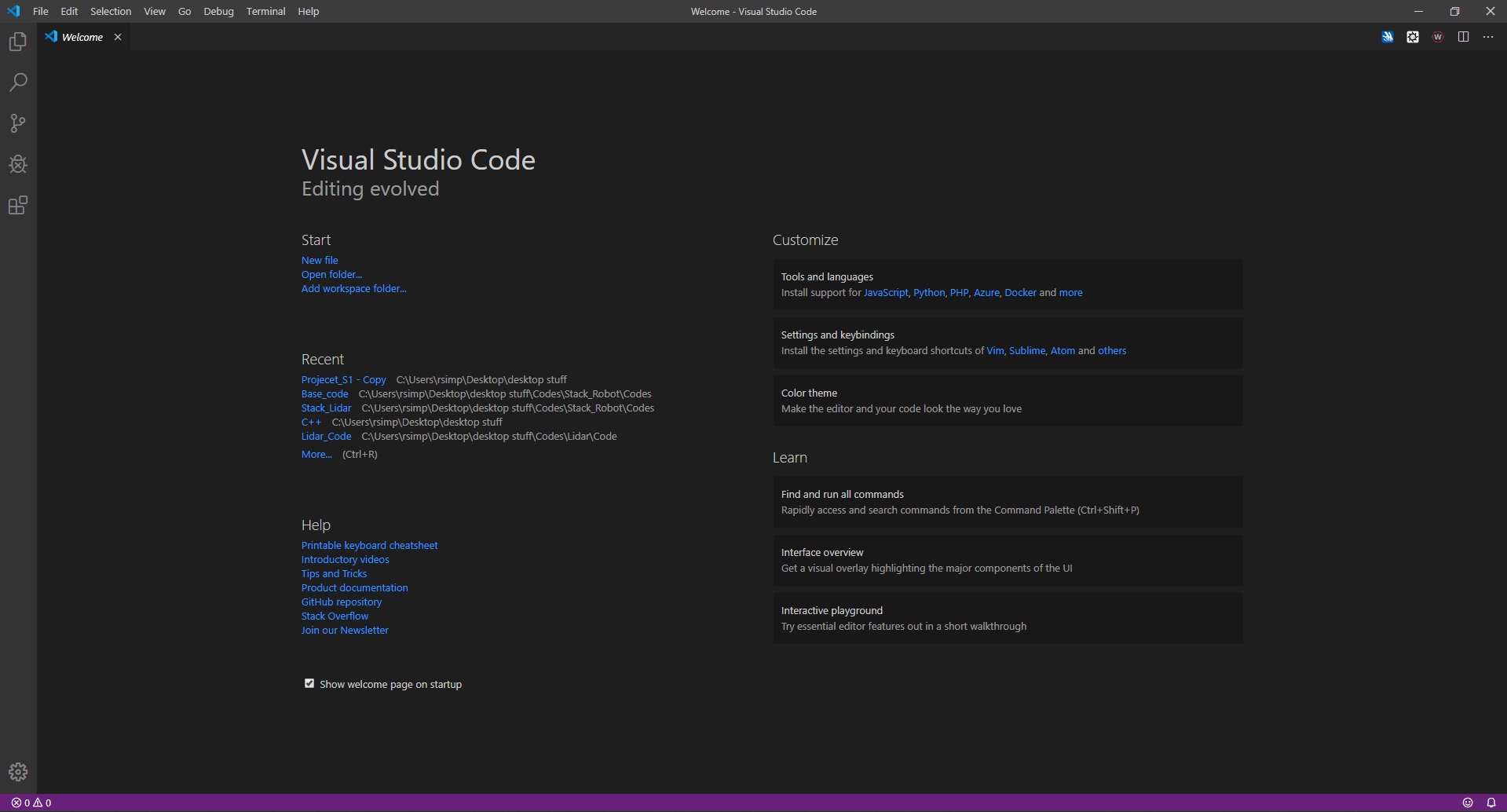Open recent folder Stack_Lidar
1507x812 pixels.
coord(327,408)
